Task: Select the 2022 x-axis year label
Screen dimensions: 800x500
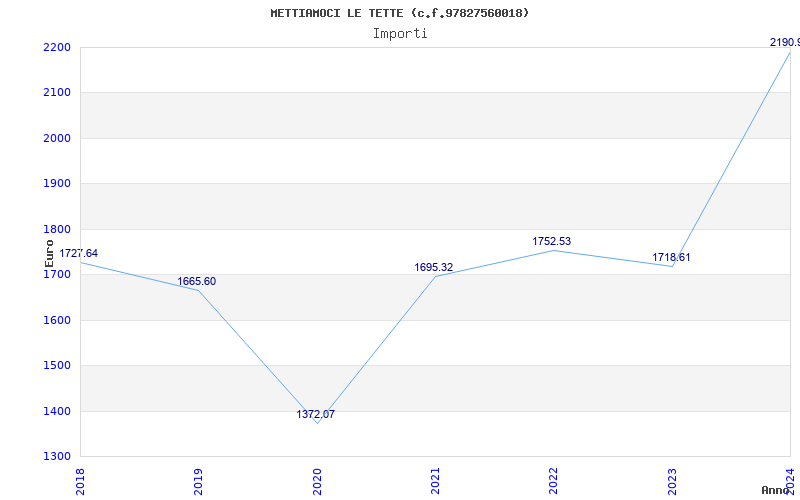Action: click(x=554, y=479)
